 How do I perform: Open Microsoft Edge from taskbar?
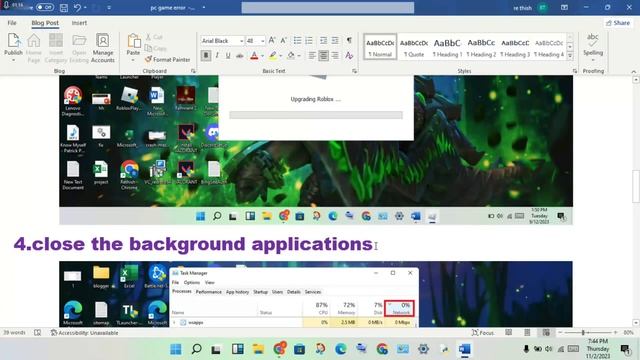coord(340,349)
